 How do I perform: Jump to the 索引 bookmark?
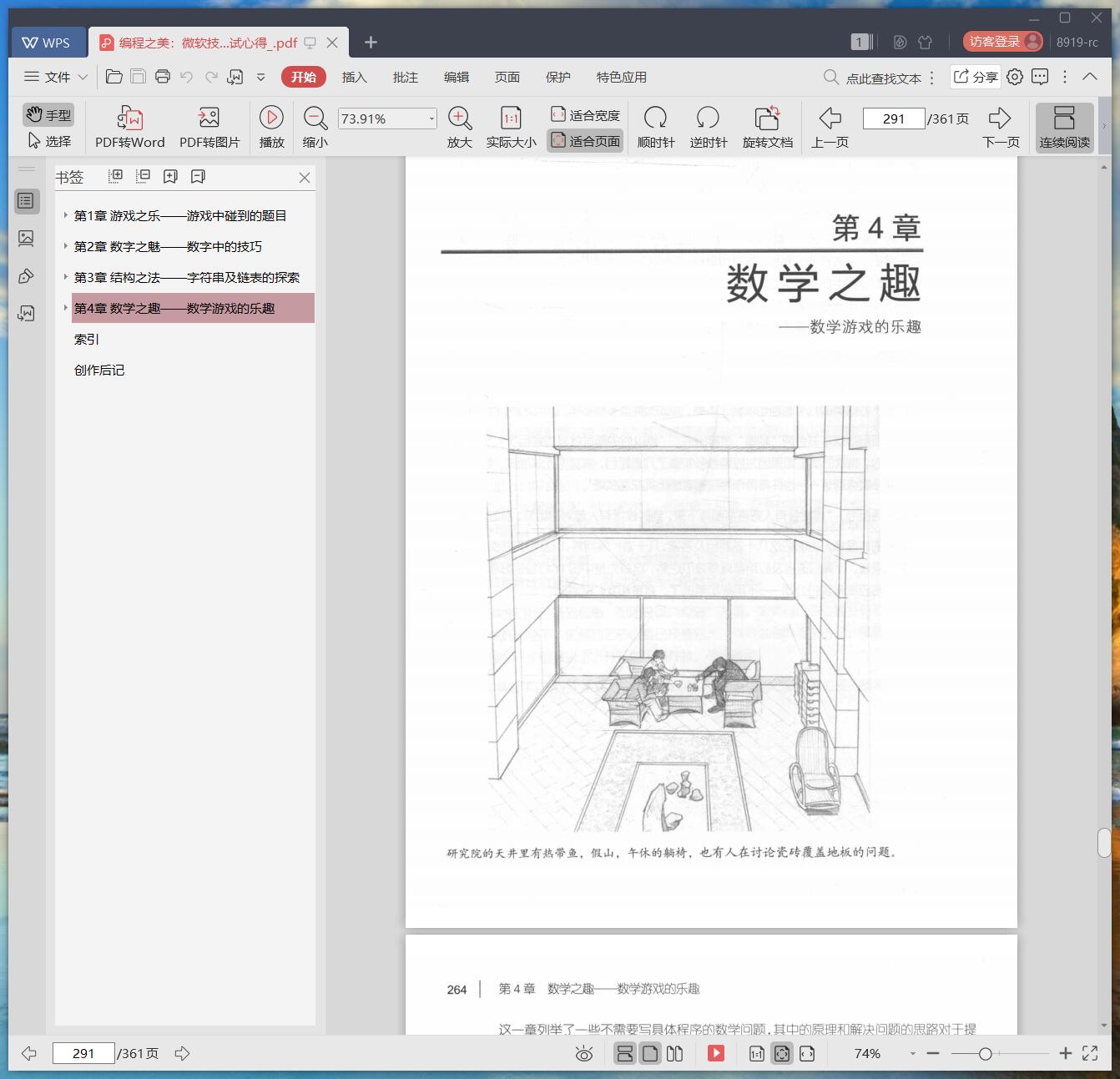(x=87, y=339)
